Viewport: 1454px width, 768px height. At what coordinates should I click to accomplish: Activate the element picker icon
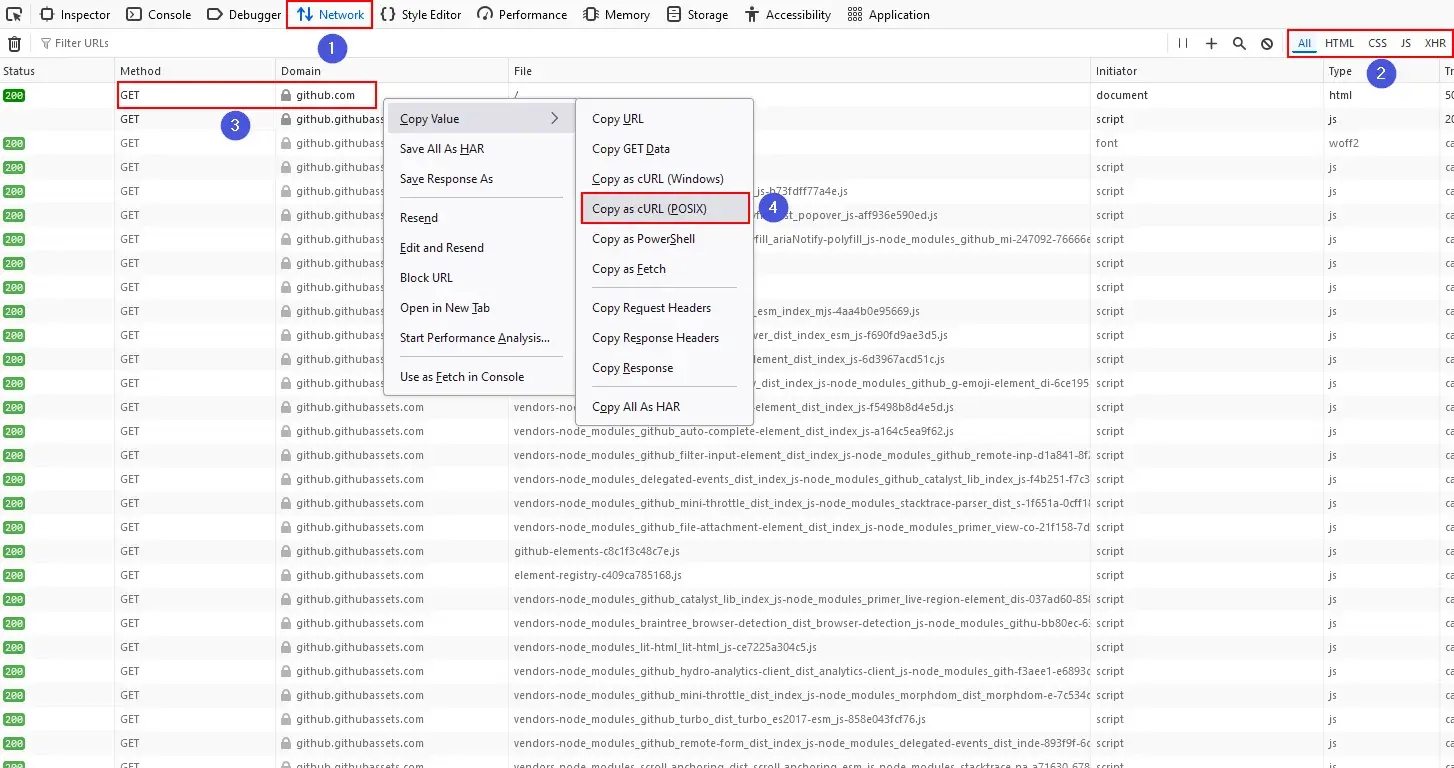[14, 15]
